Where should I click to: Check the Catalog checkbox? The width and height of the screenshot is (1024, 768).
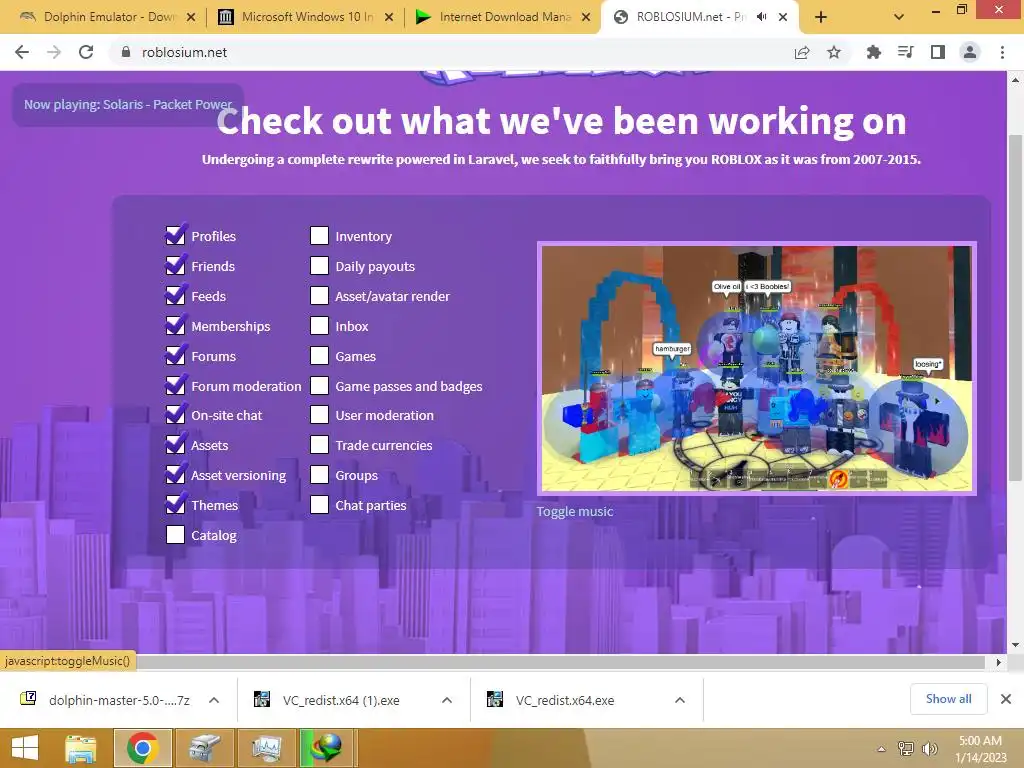(175, 535)
